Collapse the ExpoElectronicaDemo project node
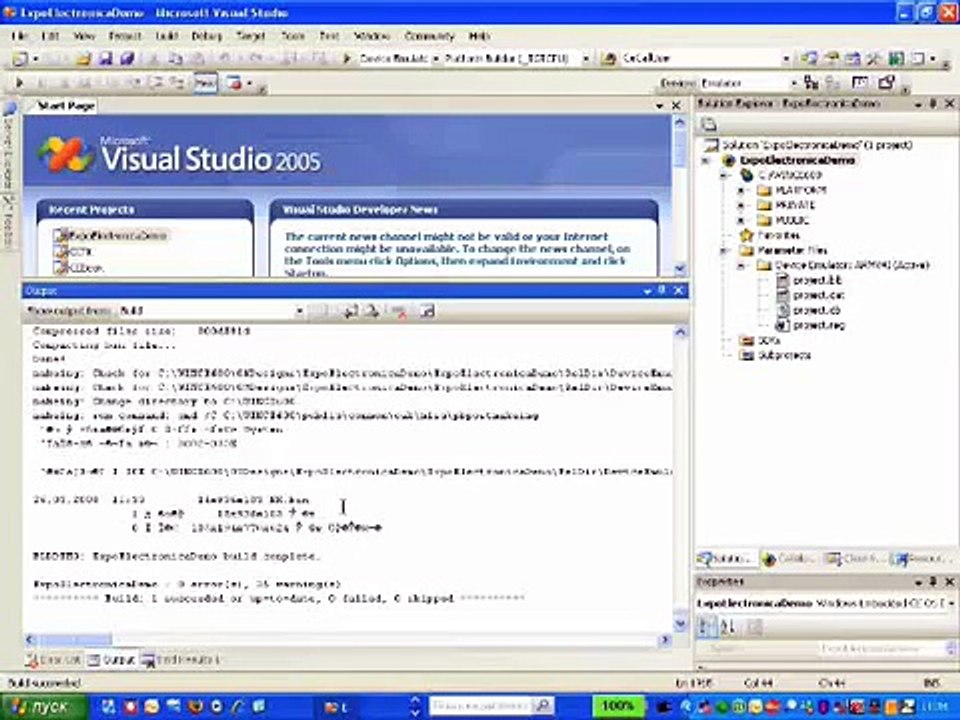Screen dimensions: 960x720 tap(706, 160)
